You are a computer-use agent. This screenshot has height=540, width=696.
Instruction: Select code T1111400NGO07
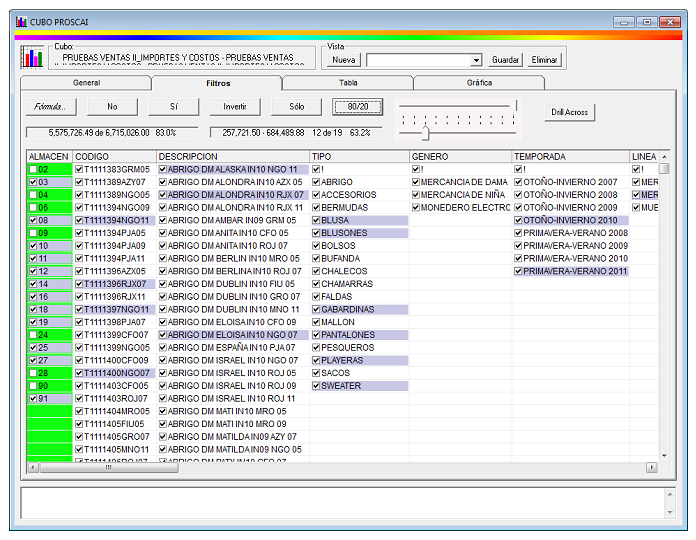(117, 373)
